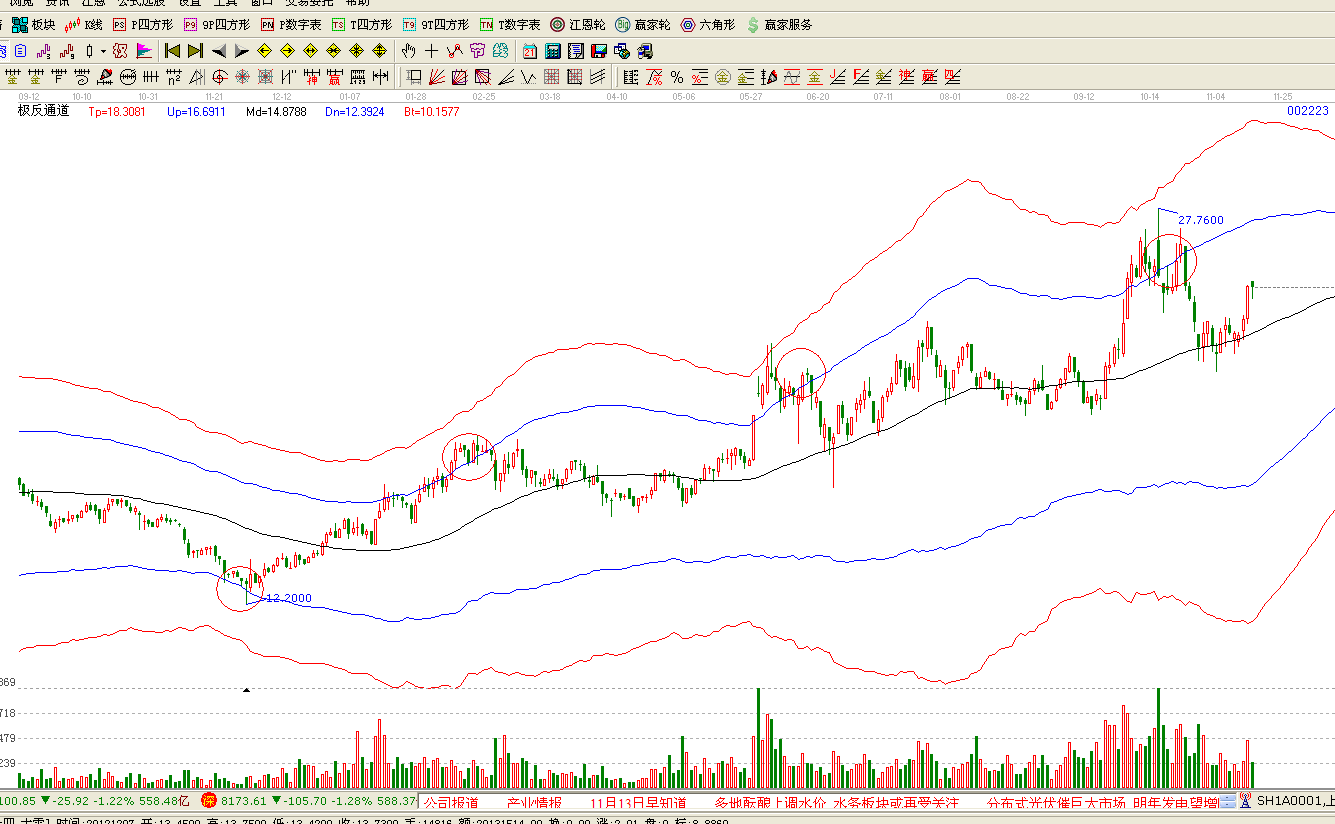
Task: Open the 产业情报 industry news link
Action: (x=534, y=802)
